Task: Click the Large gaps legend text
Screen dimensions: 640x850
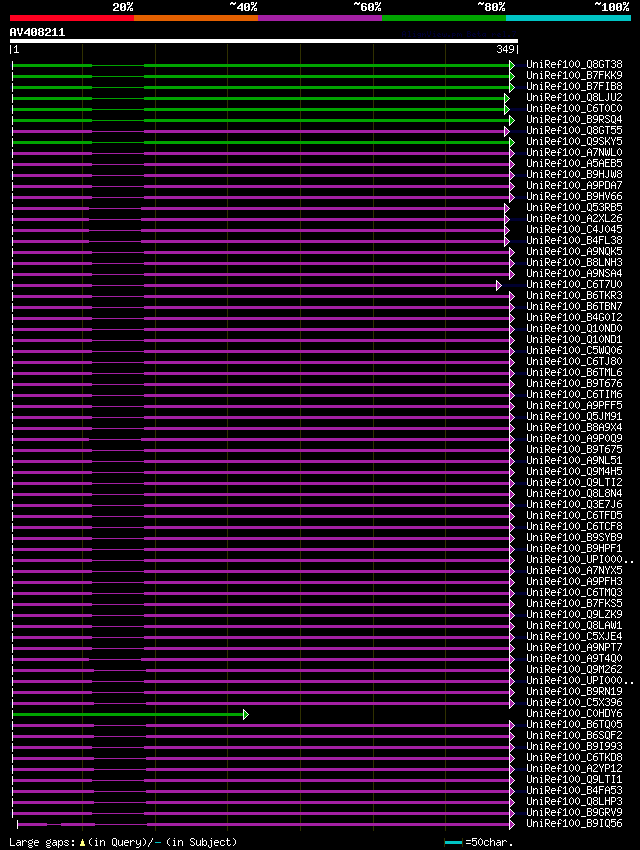Action: coord(123,842)
